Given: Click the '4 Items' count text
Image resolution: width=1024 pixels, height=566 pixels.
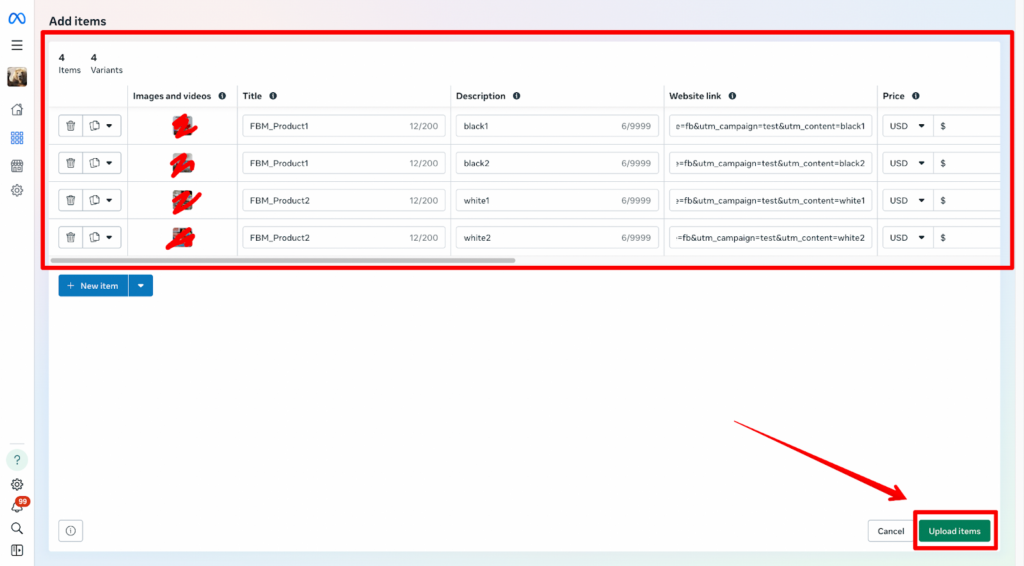Looking at the screenshot, I should [x=69, y=63].
